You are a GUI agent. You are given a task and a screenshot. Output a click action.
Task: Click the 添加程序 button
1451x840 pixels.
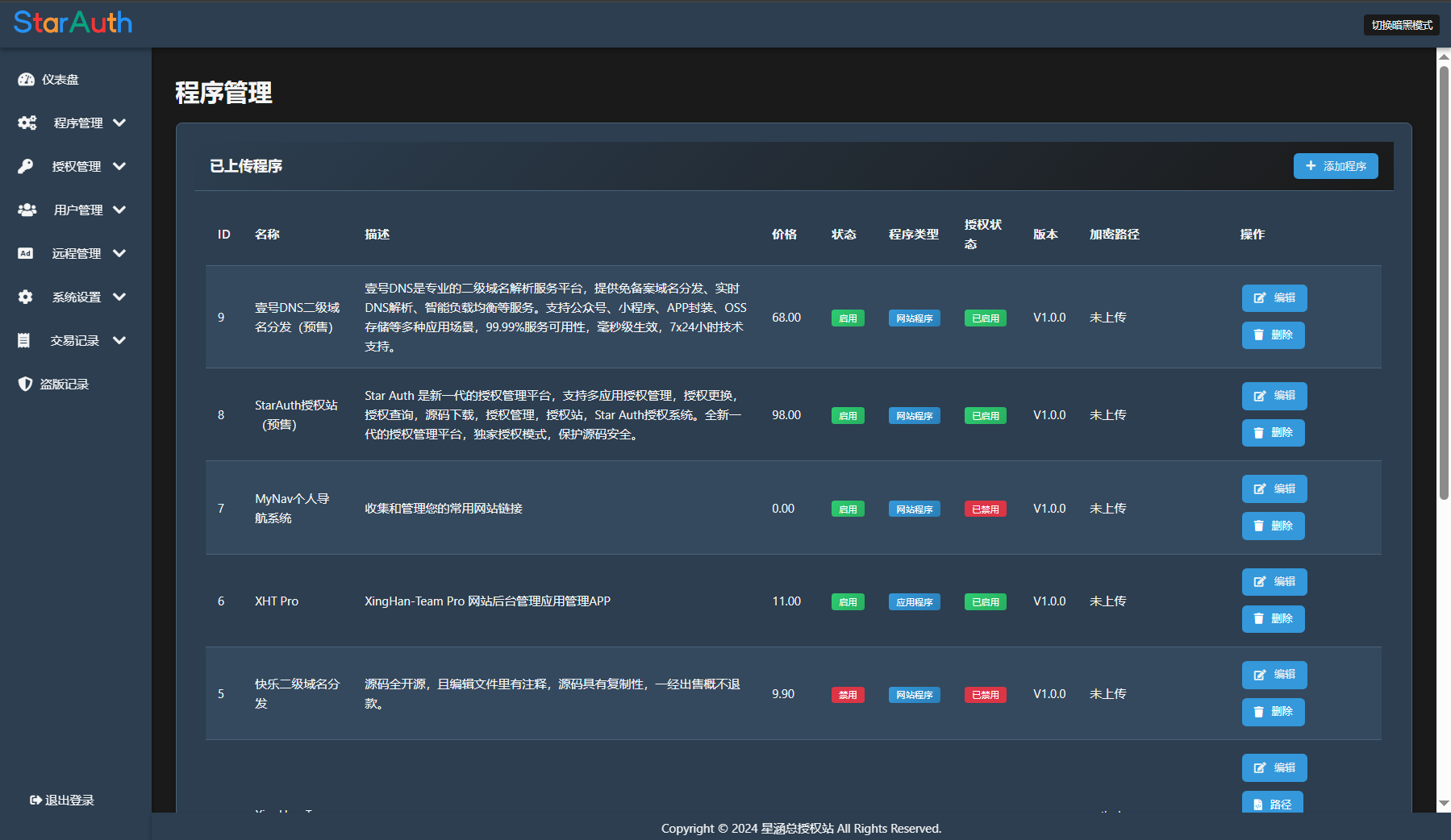tap(1336, 166)
